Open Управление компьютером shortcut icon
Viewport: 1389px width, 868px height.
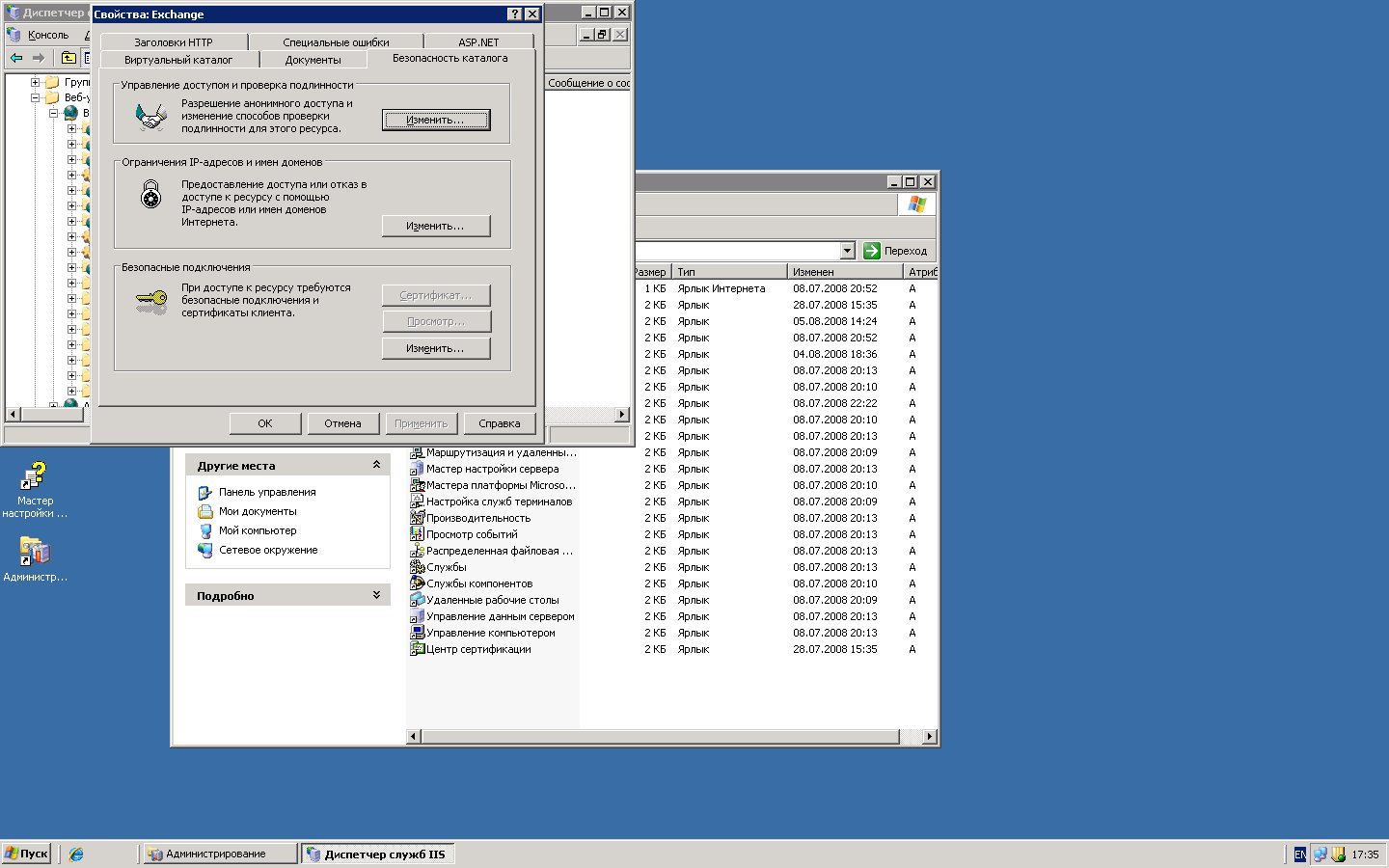point(418,633)
